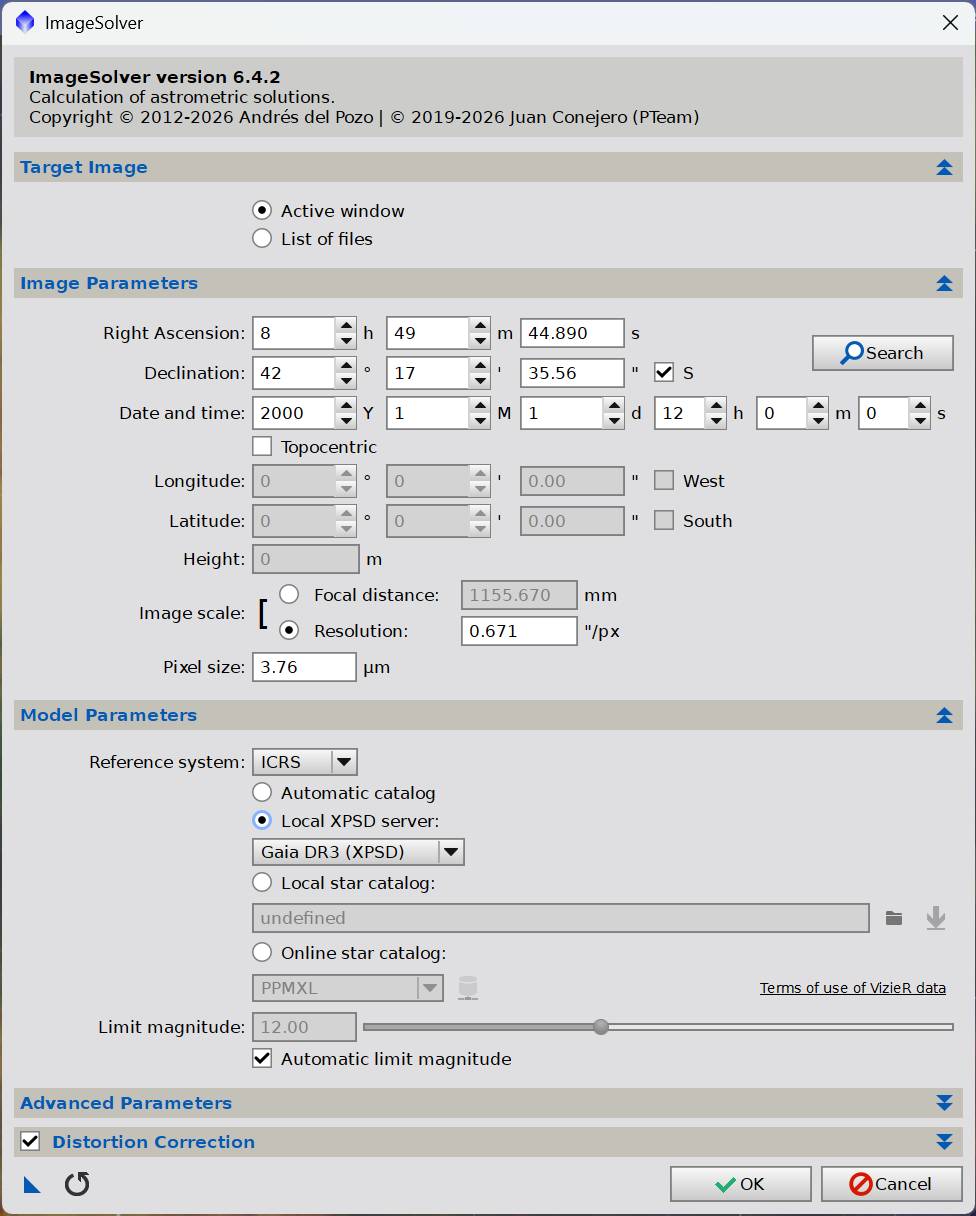
Task: Select the List of files option
Action: pyautogui.click(x=262, y=239)
